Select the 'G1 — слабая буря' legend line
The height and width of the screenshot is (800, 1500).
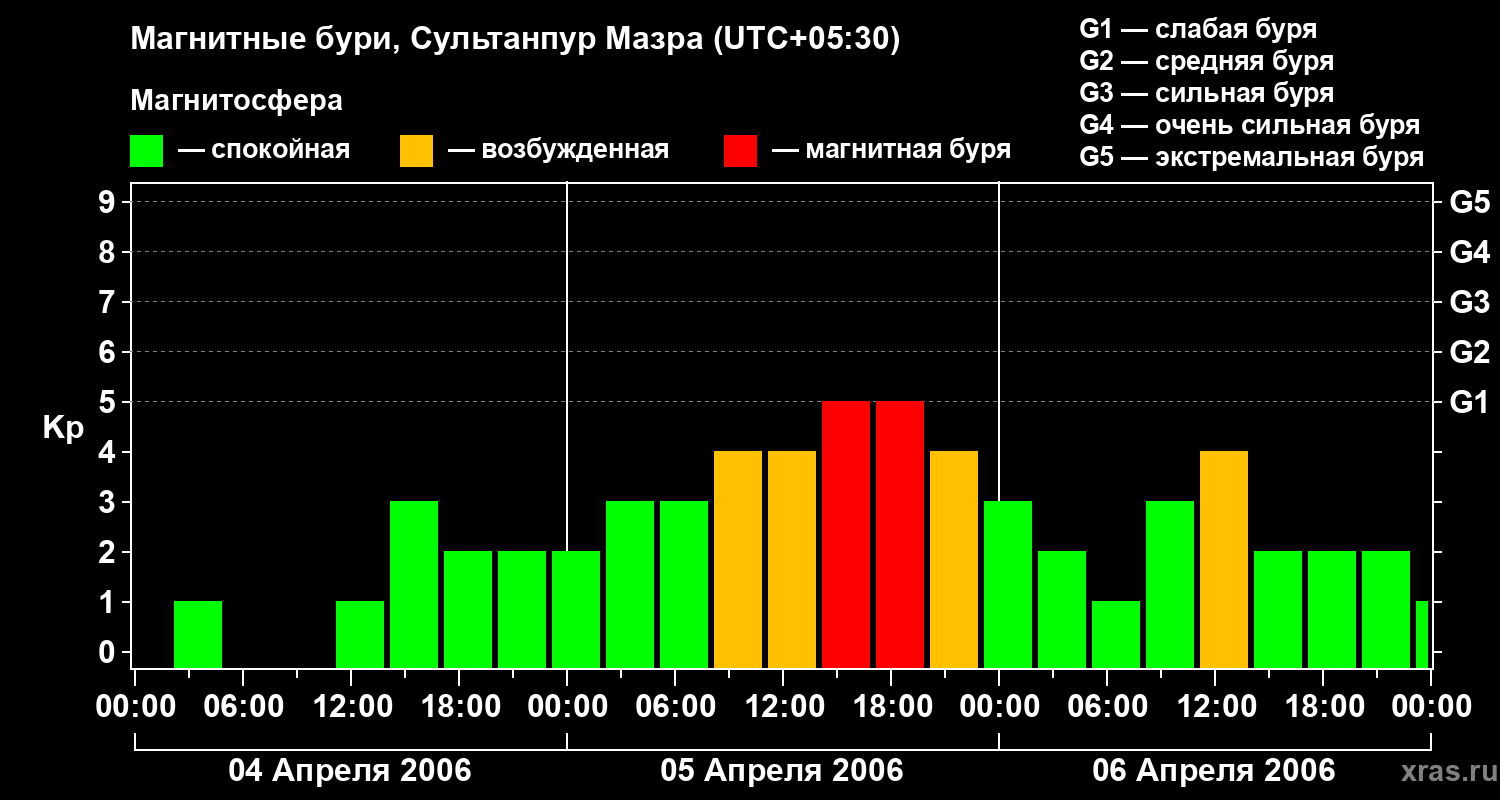pos(1198,29)
